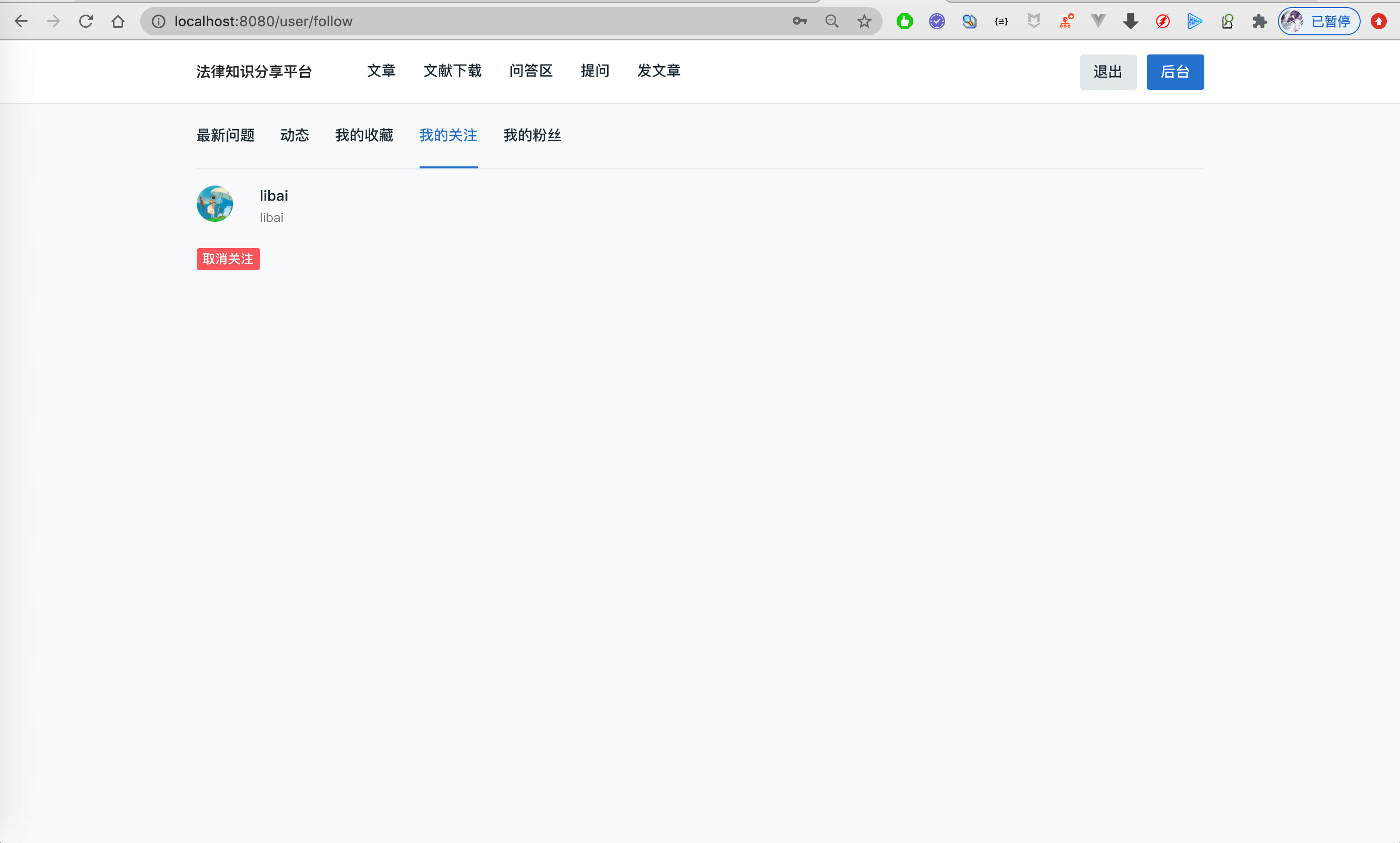Click the Vue devtools extension icon

(x=1098, y=22)
